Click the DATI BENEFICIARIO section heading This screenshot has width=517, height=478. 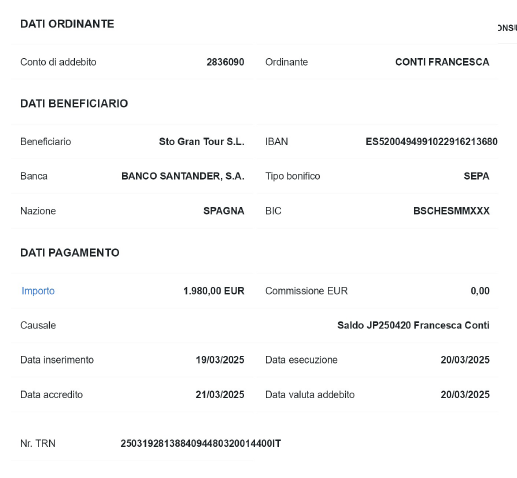tap(74, 103)
